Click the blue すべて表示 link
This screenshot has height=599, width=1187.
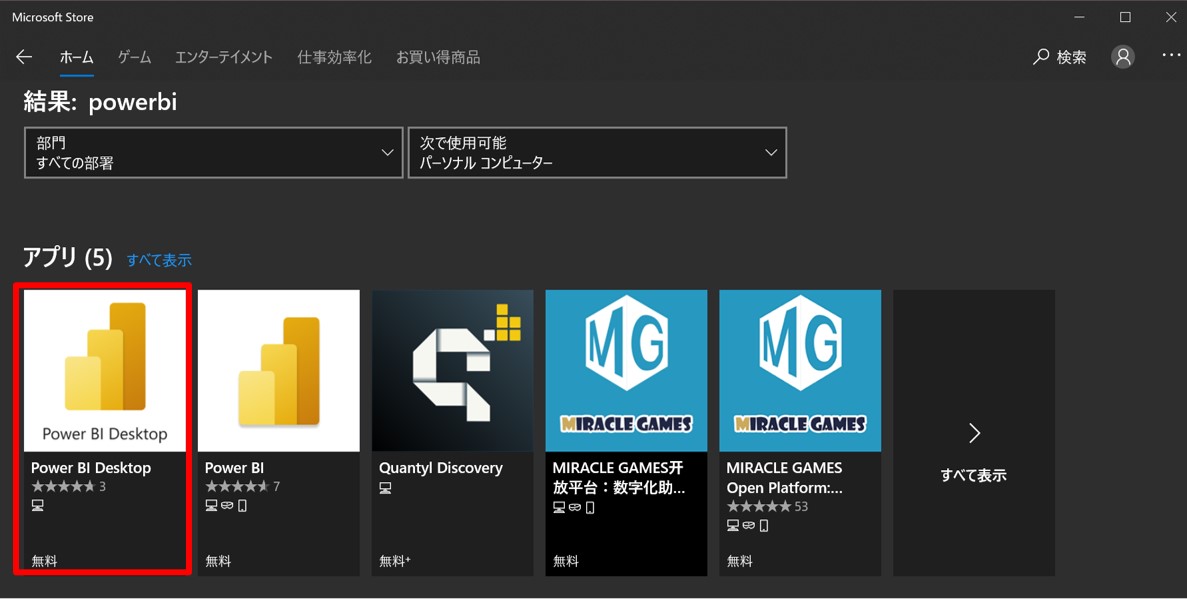pyautogui.click(x=159, y=260)
